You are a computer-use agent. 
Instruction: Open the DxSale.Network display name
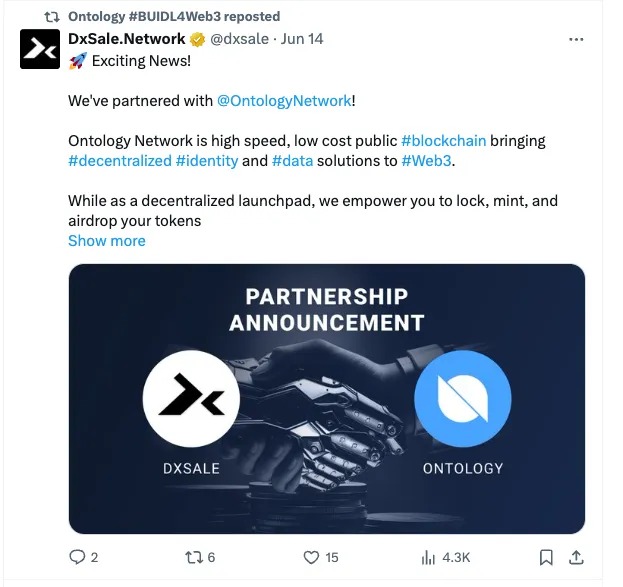pyautogui.click(x=127, y=39)
